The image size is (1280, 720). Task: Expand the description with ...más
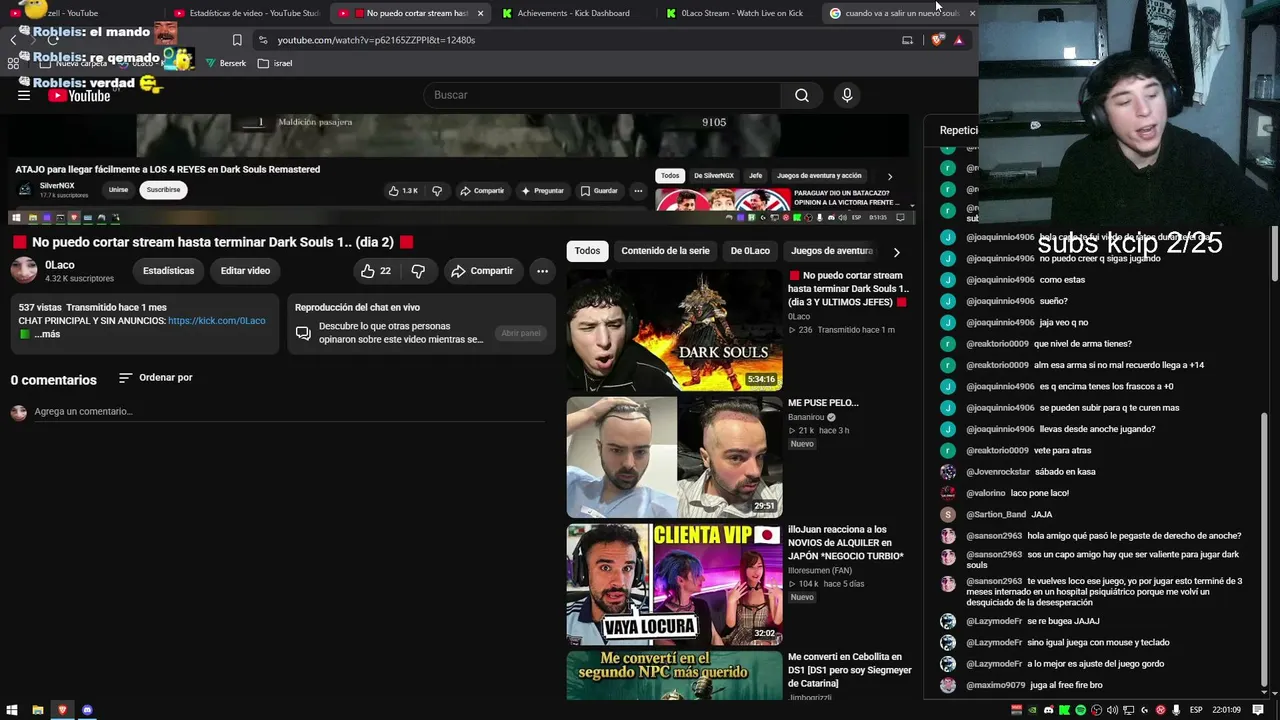47,334
